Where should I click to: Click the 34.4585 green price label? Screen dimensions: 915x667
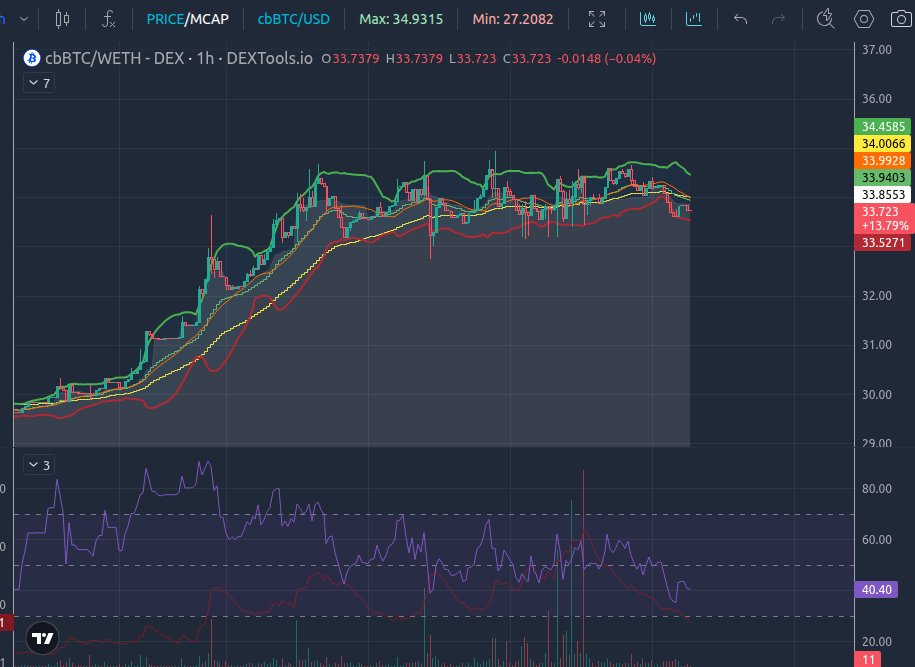click(883, 127)
